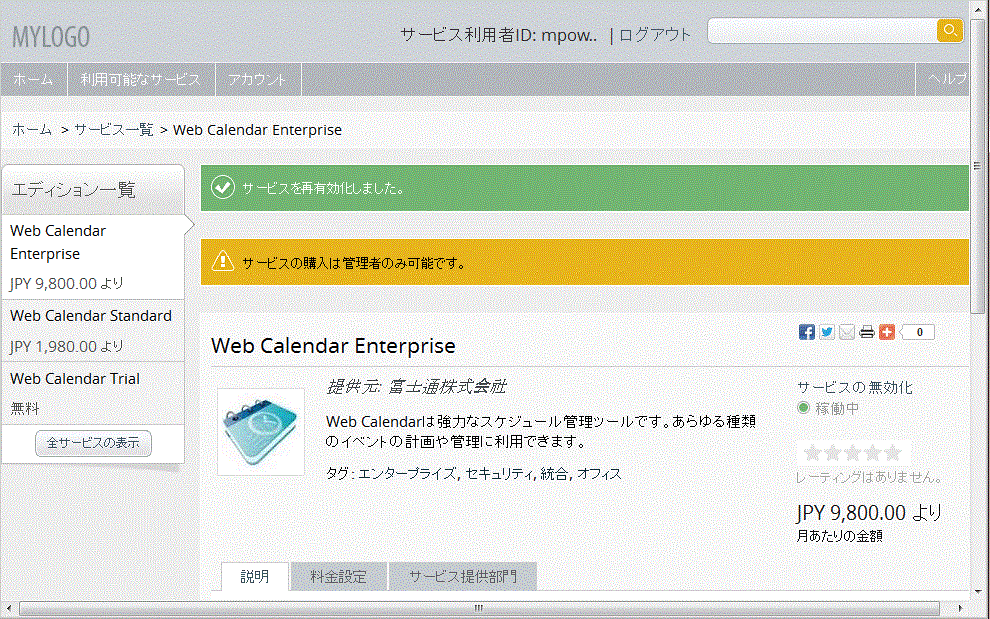Click in the search input field
Image resolution: width=990 pixels, height=619 pixels.
(822, 30)
